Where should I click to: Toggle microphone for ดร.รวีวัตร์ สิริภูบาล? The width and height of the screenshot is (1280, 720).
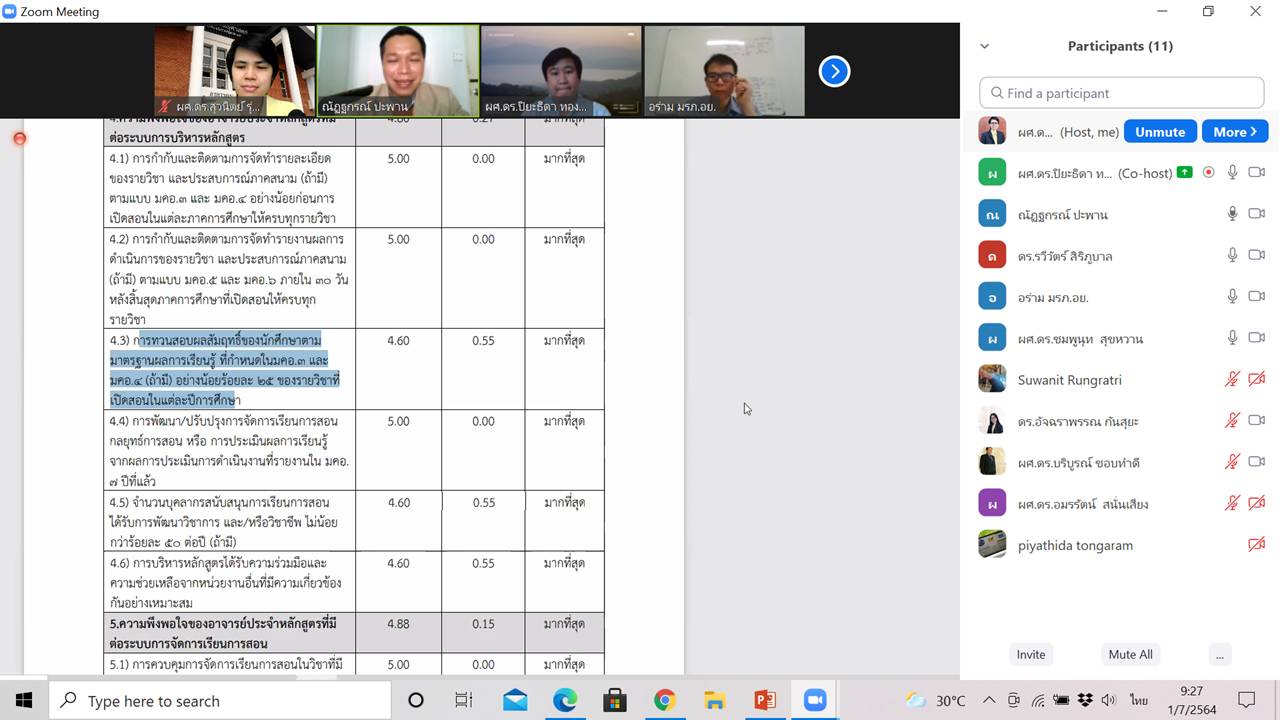pos(1232,255)
